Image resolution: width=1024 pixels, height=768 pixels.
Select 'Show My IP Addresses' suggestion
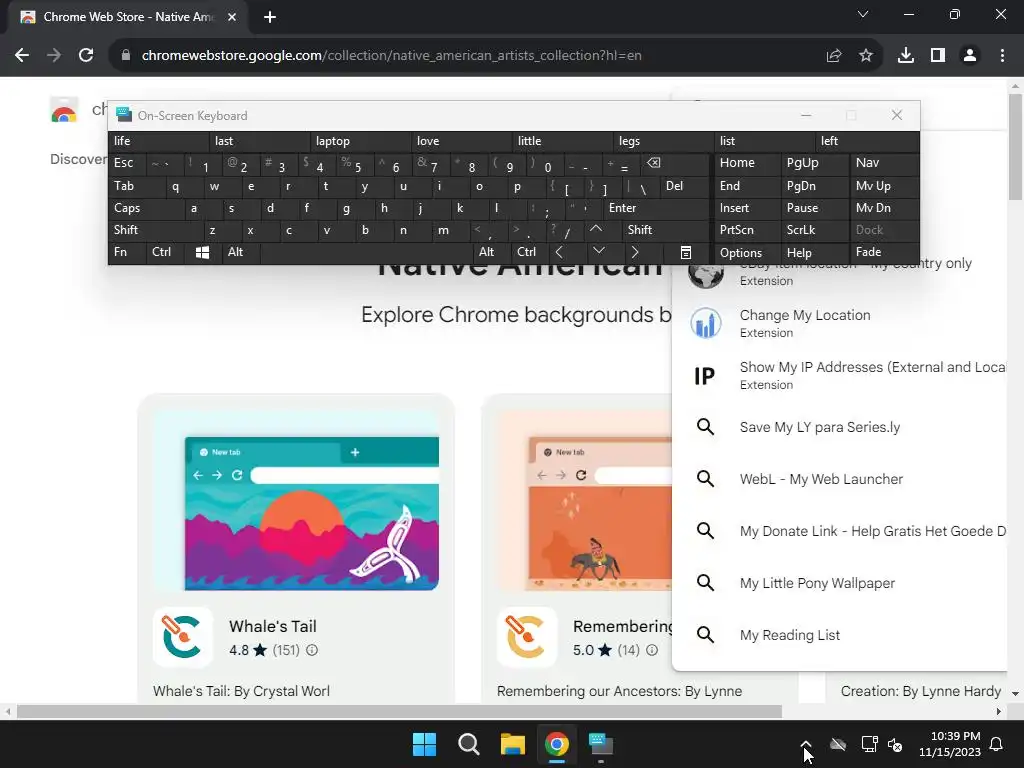tap(839, 376)
